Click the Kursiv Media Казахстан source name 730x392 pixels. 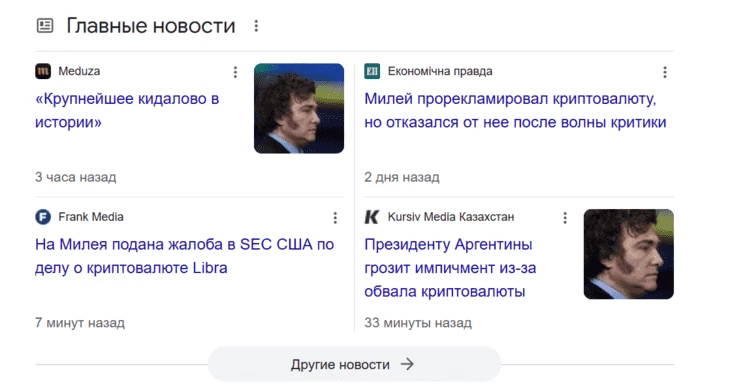[x=451, y=217]
